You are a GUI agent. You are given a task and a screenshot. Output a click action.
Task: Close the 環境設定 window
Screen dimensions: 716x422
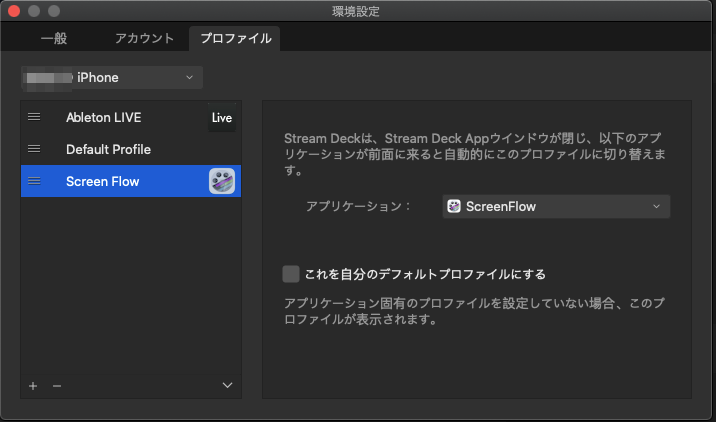pyautogui.click(x=14, y=11)
